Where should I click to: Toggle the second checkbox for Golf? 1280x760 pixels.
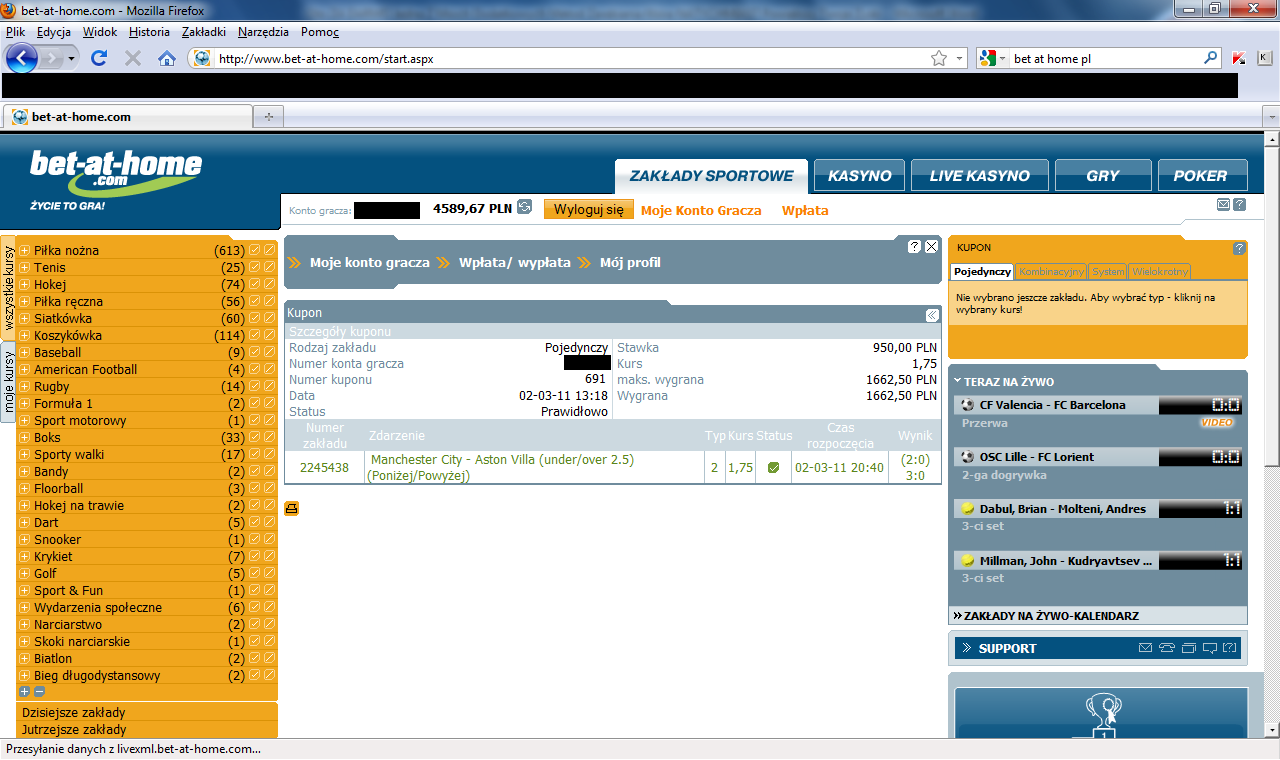point(269,573)
